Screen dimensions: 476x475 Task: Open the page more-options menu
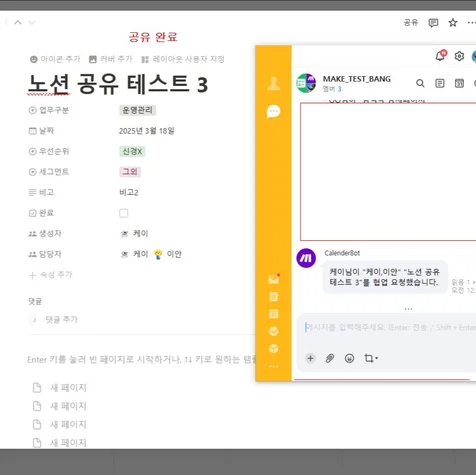(471, 23)
